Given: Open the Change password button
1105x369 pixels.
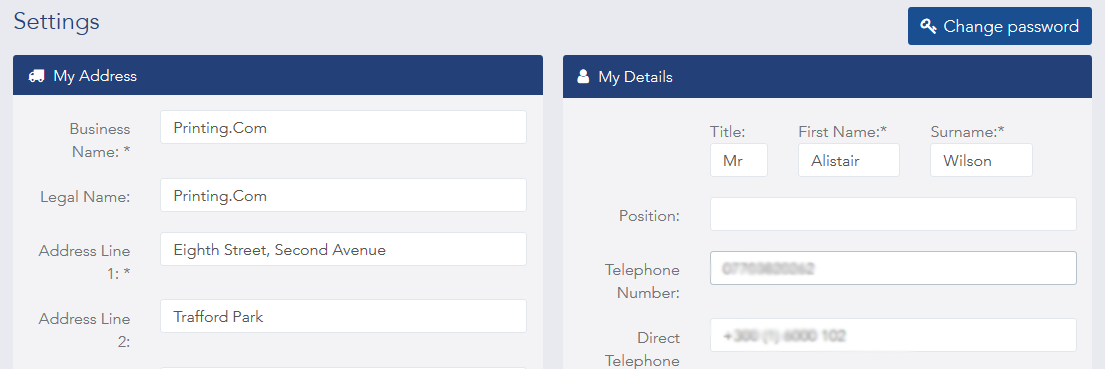Looking at the screenshot, I should [x=999, y=27].
